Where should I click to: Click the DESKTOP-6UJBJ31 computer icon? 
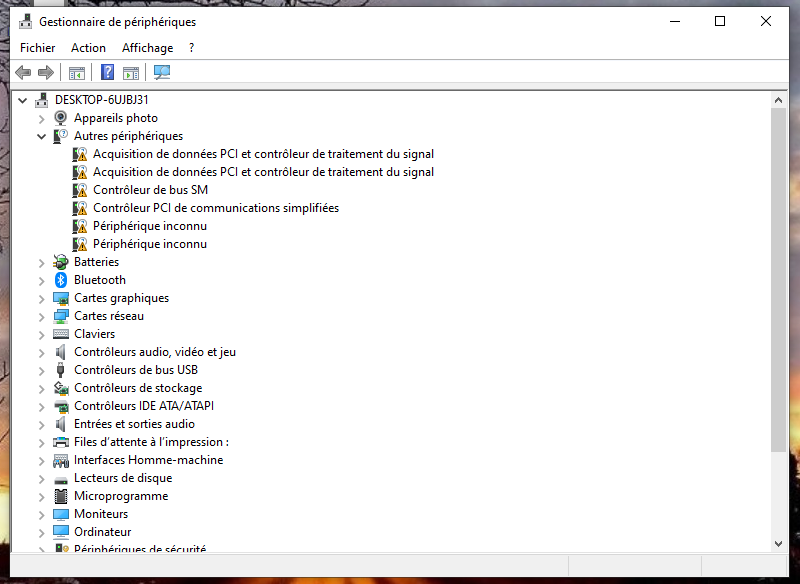point(42,100)
